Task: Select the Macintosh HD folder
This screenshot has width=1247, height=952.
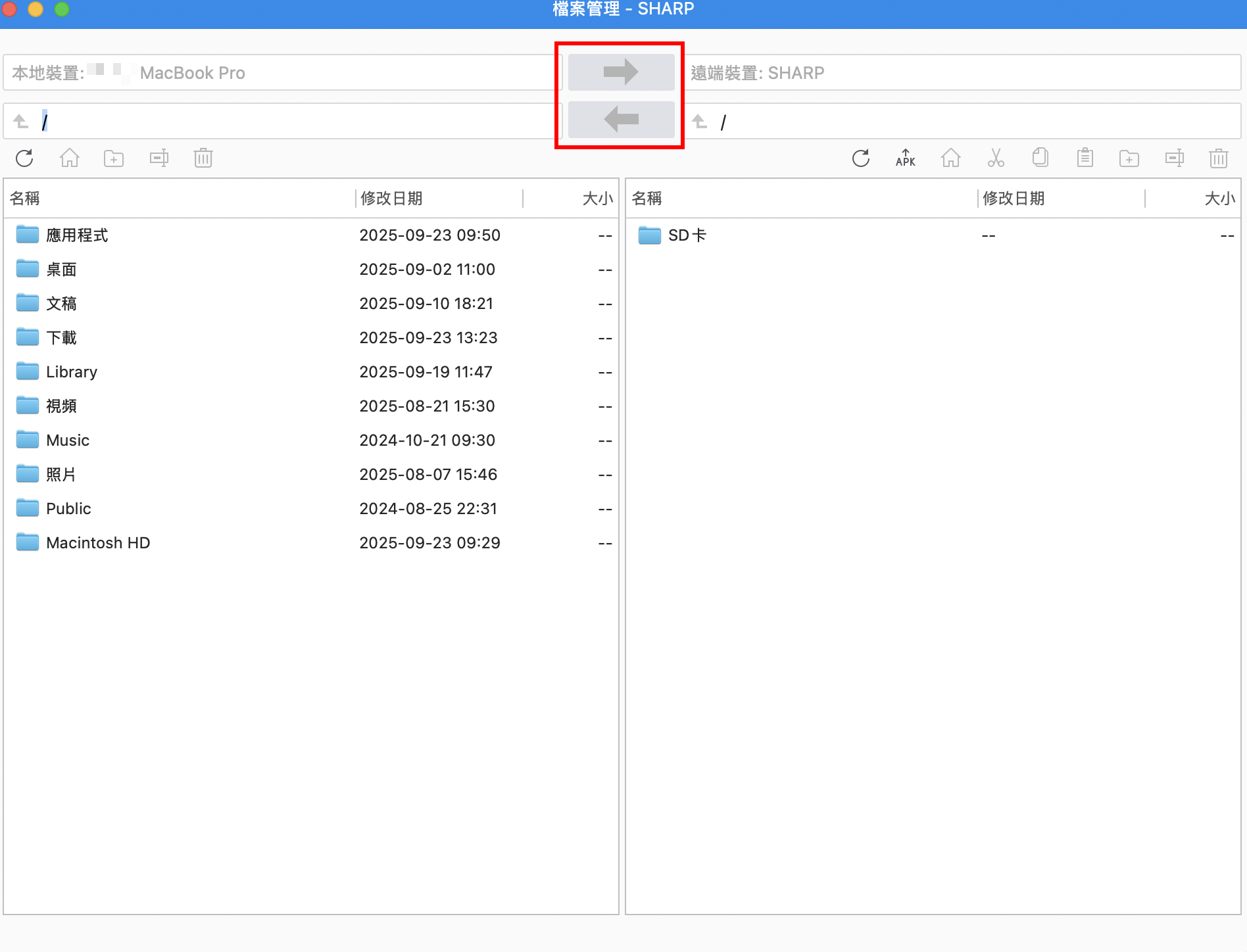Action: tap(311, 543)
